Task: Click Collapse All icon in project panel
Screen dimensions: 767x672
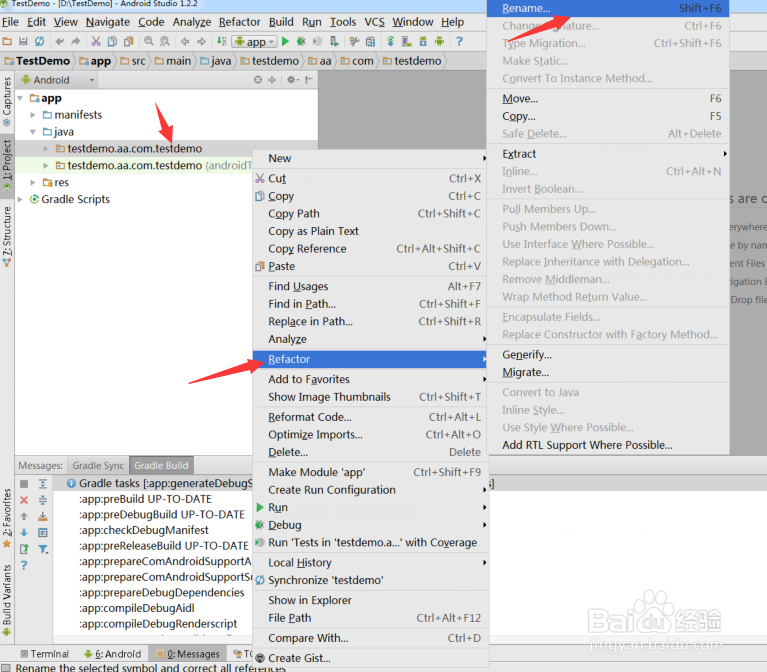Action: (272, 80)
